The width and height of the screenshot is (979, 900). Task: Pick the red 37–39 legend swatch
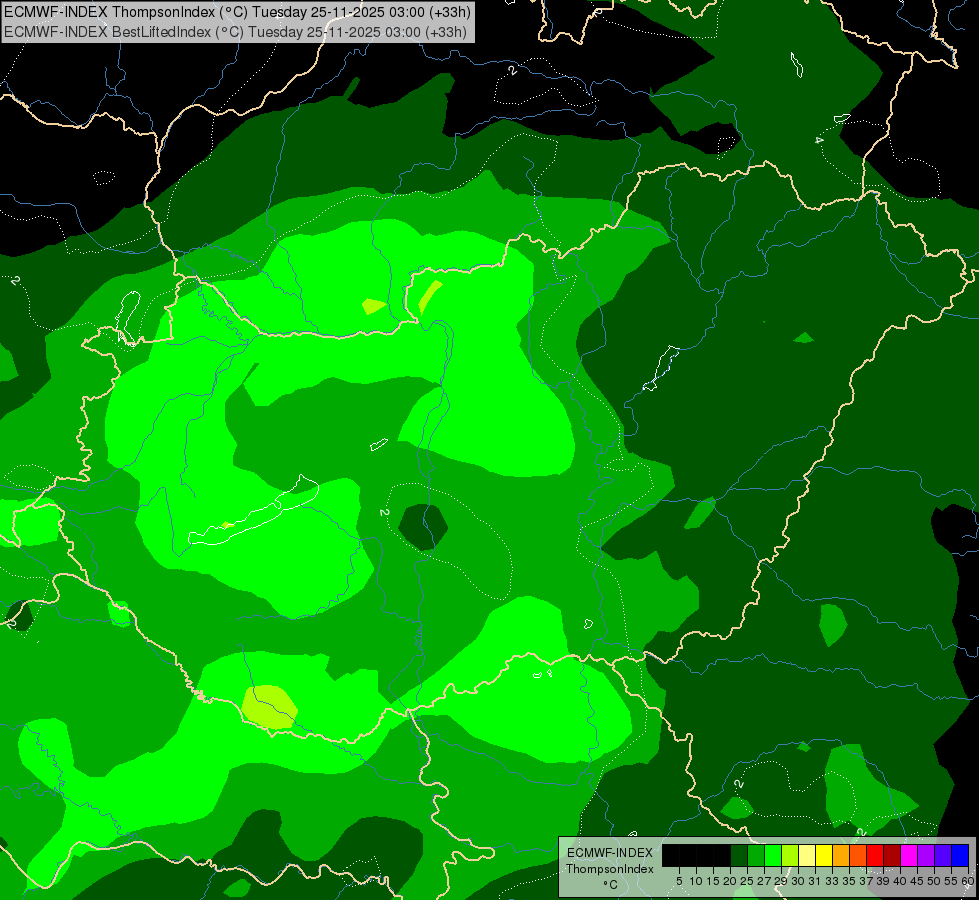[875, 855]
